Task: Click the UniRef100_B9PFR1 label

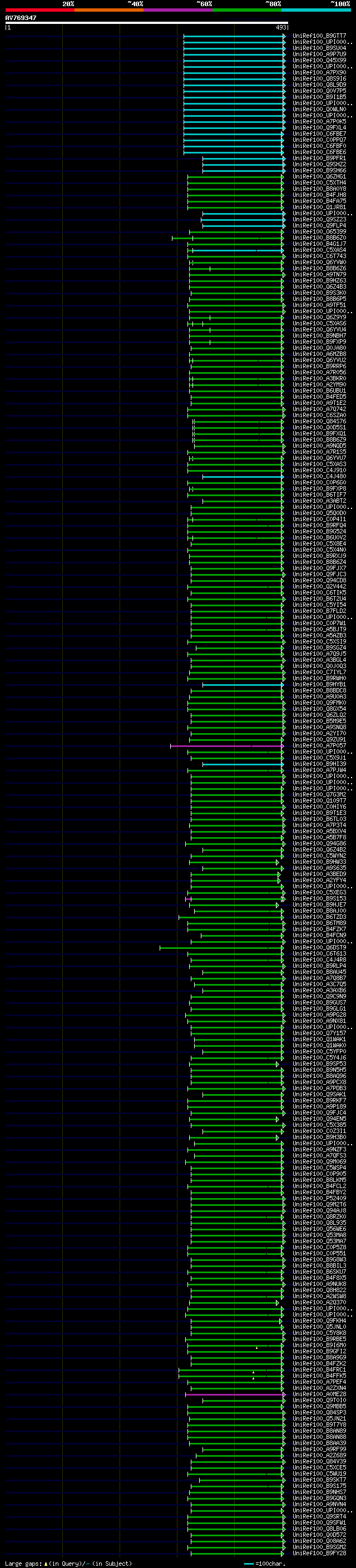Action: pos(319,159)
